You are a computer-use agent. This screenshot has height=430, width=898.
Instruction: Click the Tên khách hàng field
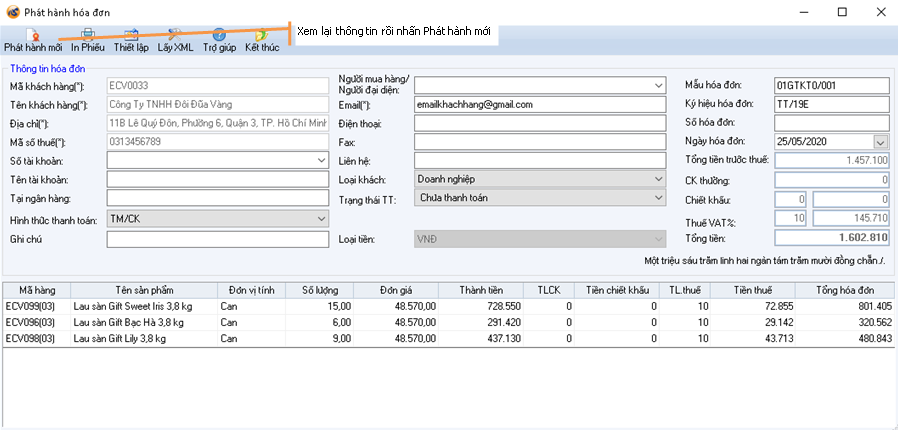click(218, 104)
